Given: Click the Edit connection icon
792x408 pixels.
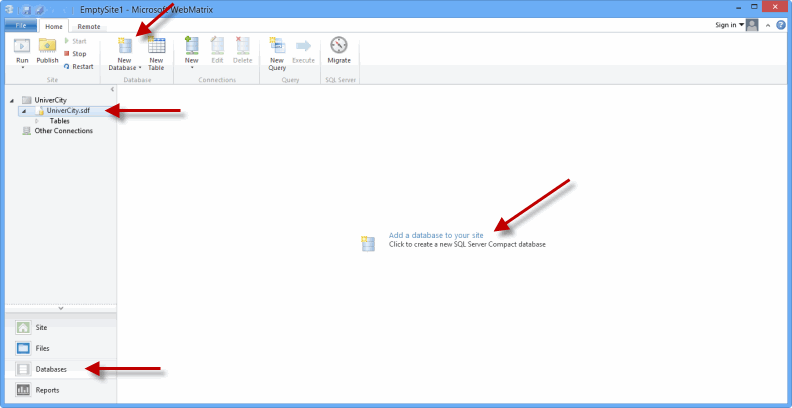Looking at the screenshot, I should [x=217, y=45].
